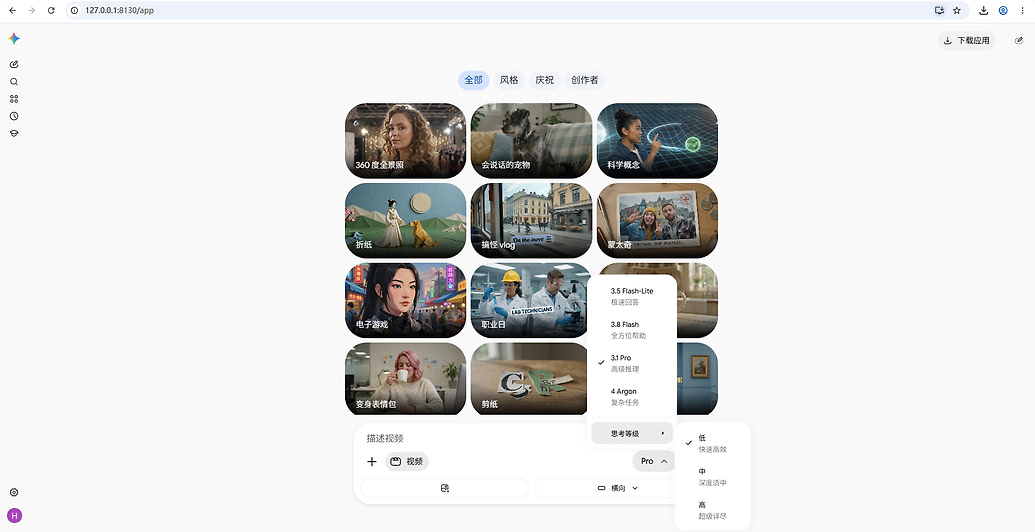
Task: Open settings gear in the sidebar
Action: (x=14, y=492)
